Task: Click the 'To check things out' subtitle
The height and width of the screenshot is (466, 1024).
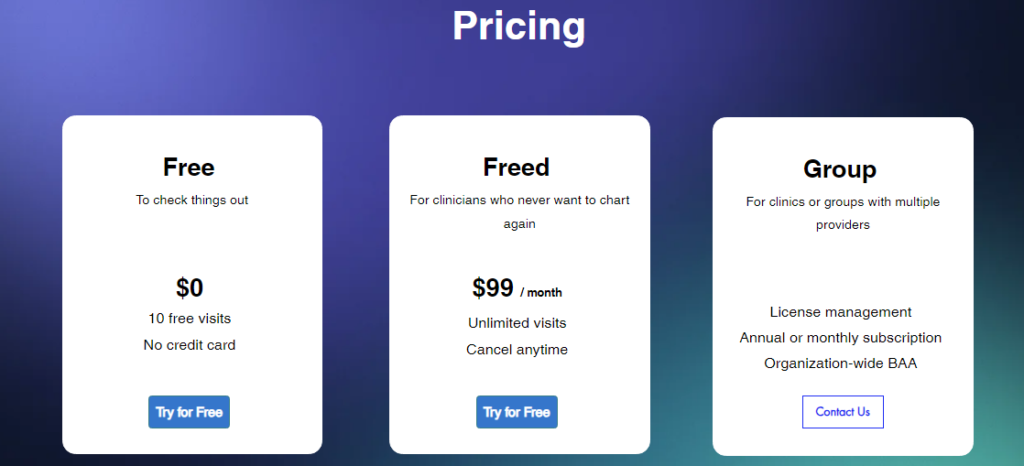Action: pos(192,200)
